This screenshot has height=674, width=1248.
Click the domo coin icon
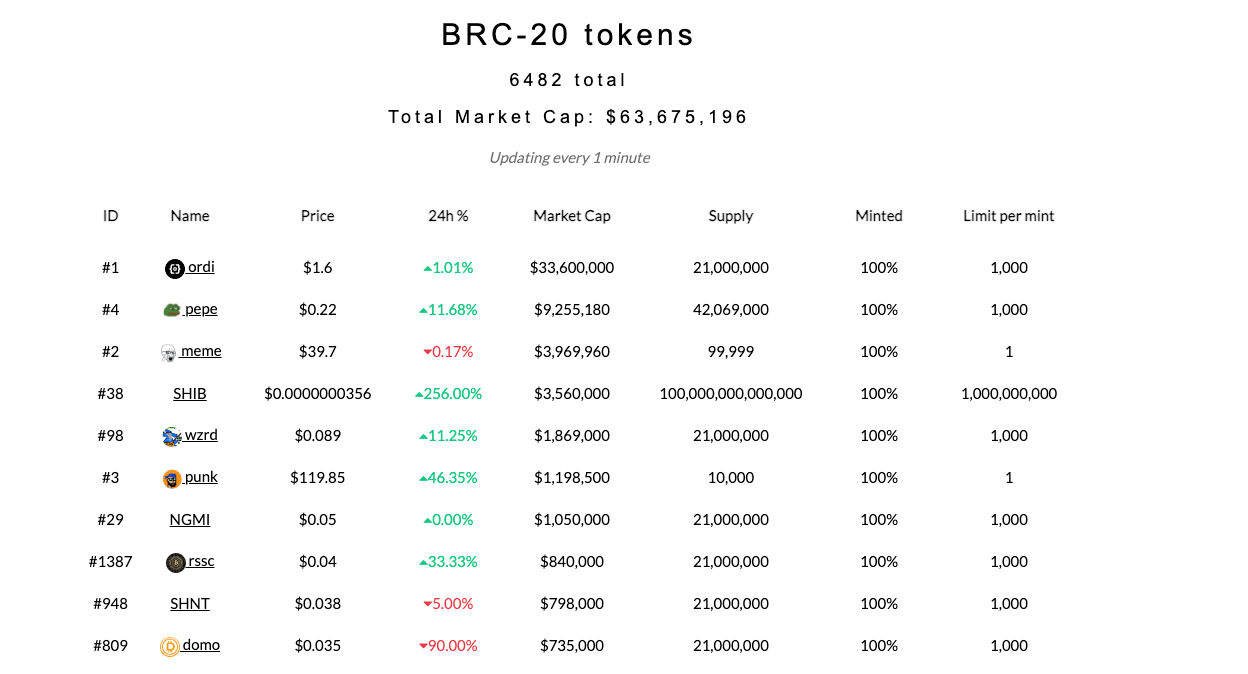pyautogui.click(x=172, y=645)
